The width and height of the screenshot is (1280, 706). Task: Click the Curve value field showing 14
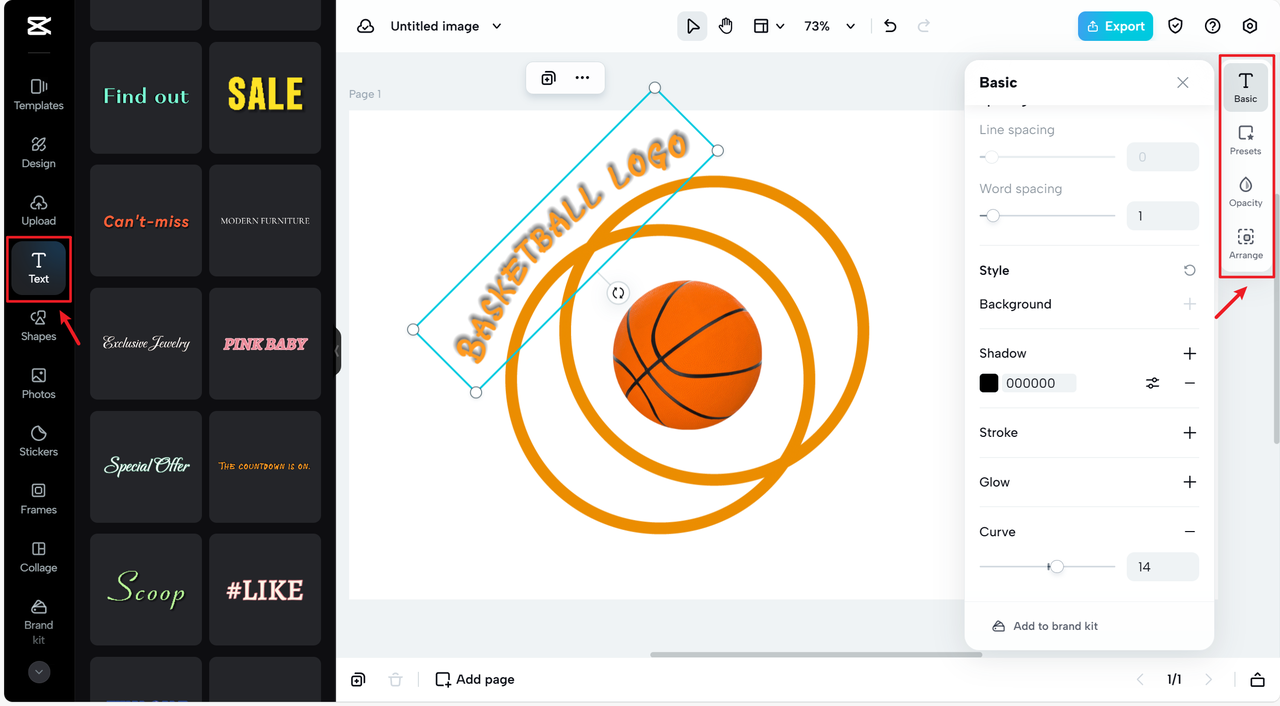click(1162, 567)
